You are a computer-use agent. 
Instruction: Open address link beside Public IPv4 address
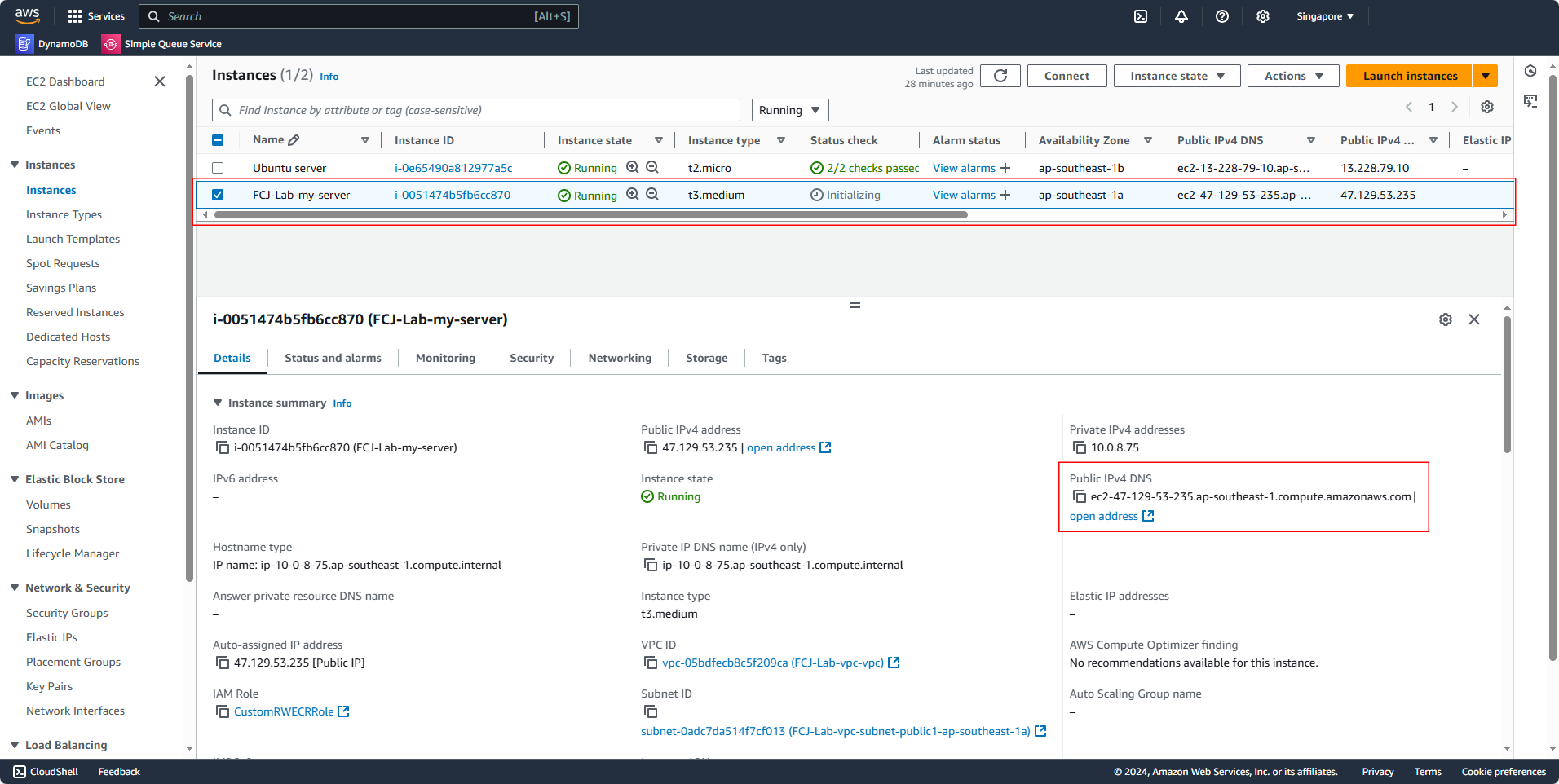pos(788,447)
